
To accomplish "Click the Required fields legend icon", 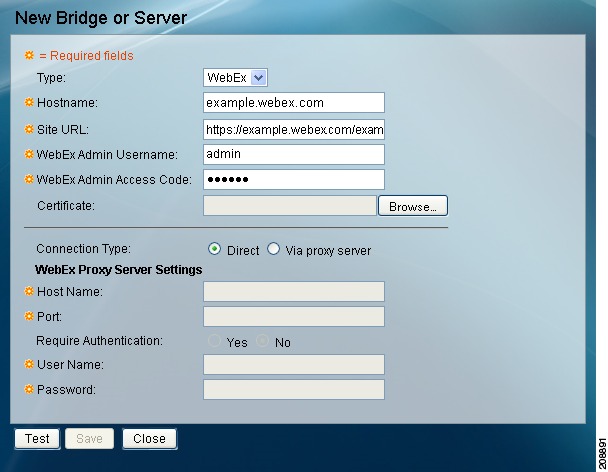I will (x=29, y=55).
